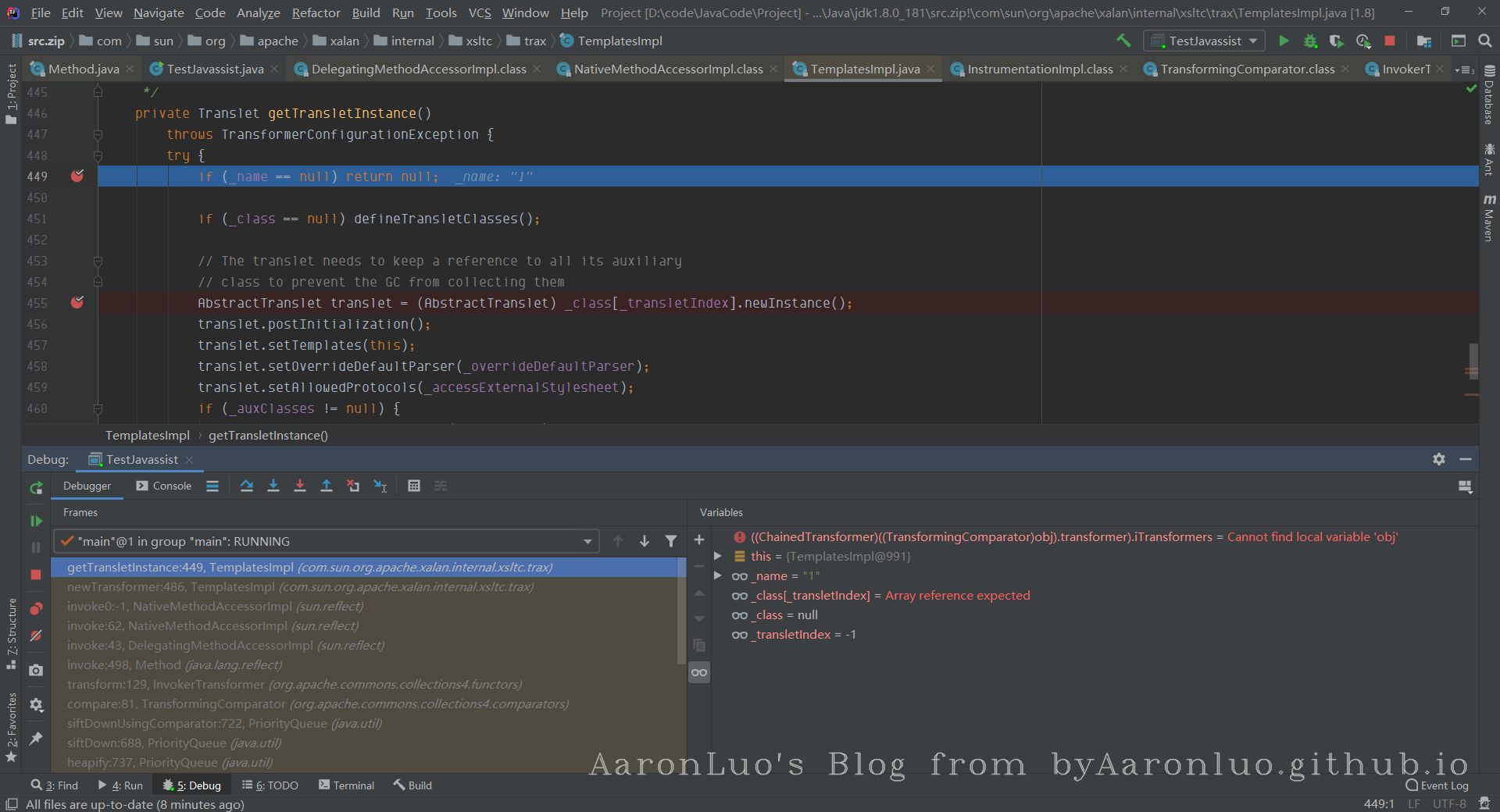Toggle Mute Breakpoints in debug sidebar
The height and width of the screenshot is (812, 1500).
coord(36,636)
